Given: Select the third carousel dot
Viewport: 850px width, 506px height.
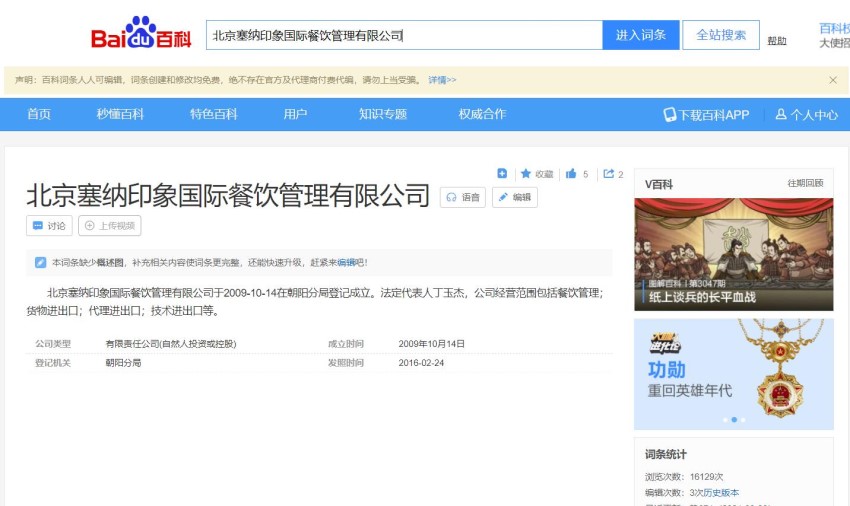Looking at the screenshot, I should click(743, 420).
